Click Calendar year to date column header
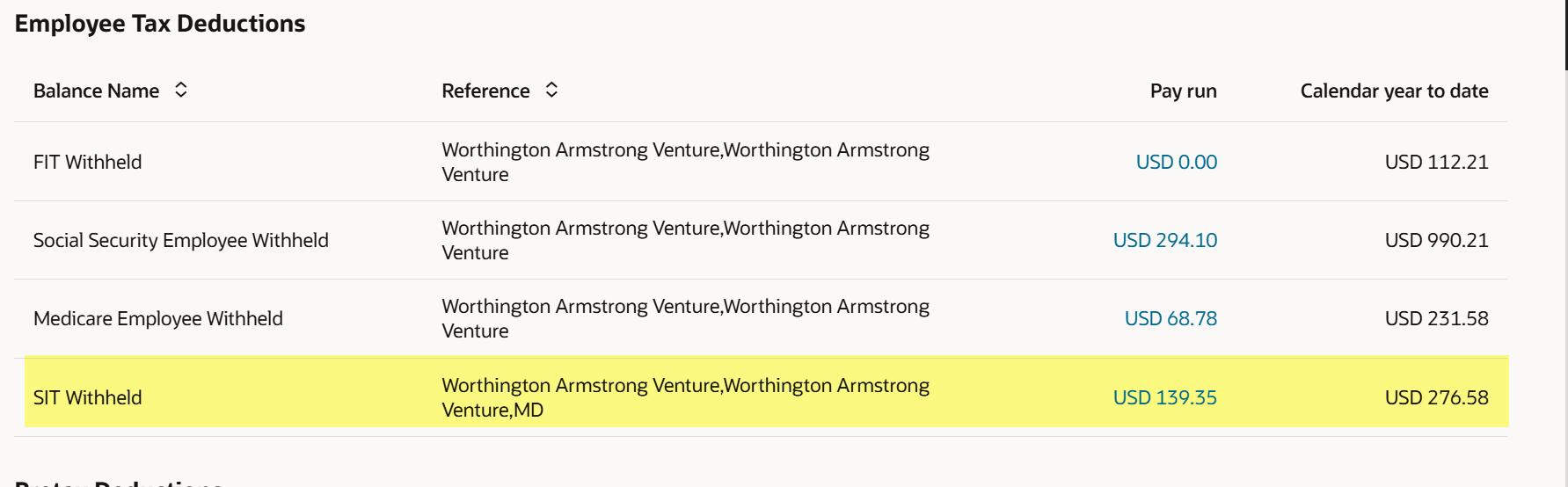Viewport: 1568px width, 487px height. (1395, 91)
